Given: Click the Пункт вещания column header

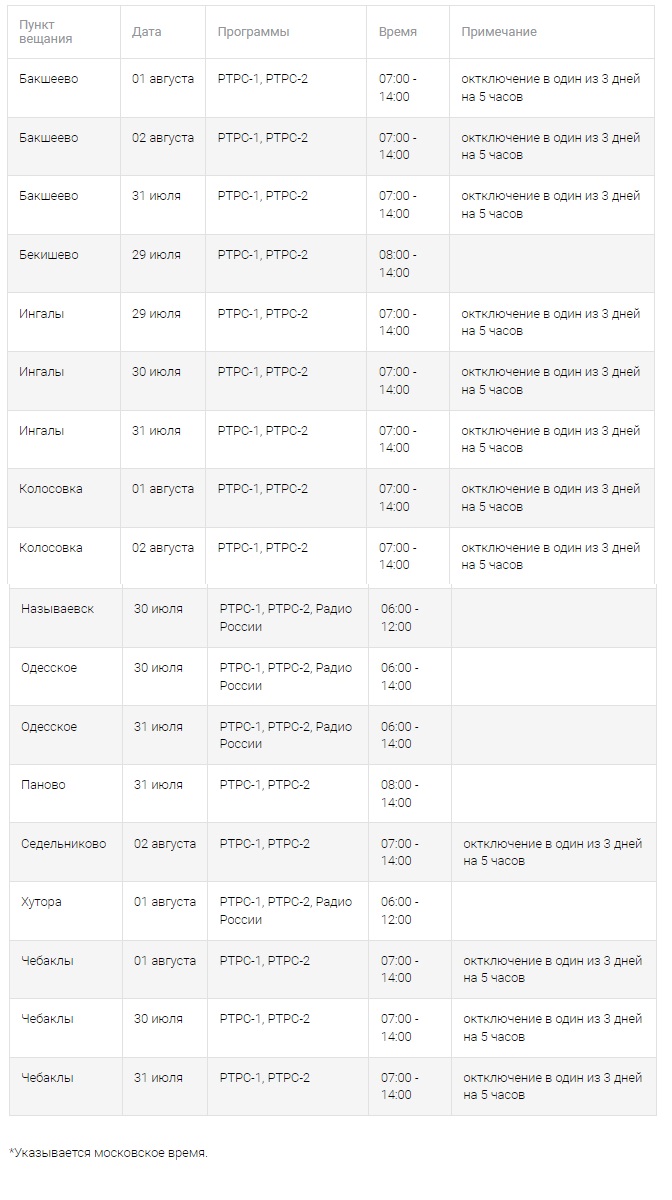Looking at the screenshot, I should (45, 32).
